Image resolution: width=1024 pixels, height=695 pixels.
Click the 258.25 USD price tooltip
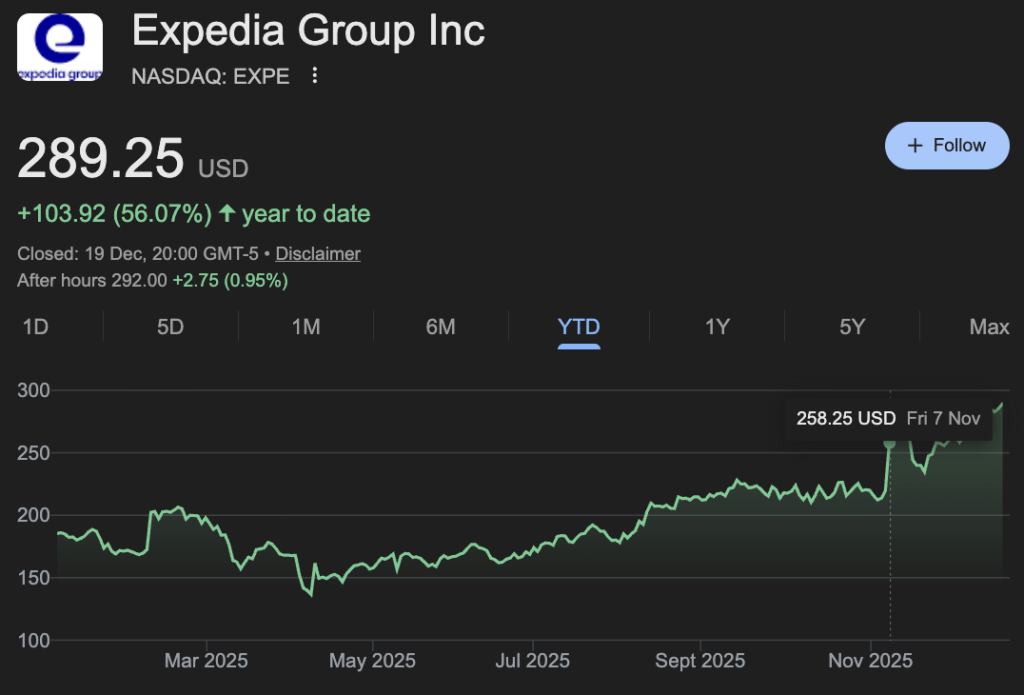point(845,419)
